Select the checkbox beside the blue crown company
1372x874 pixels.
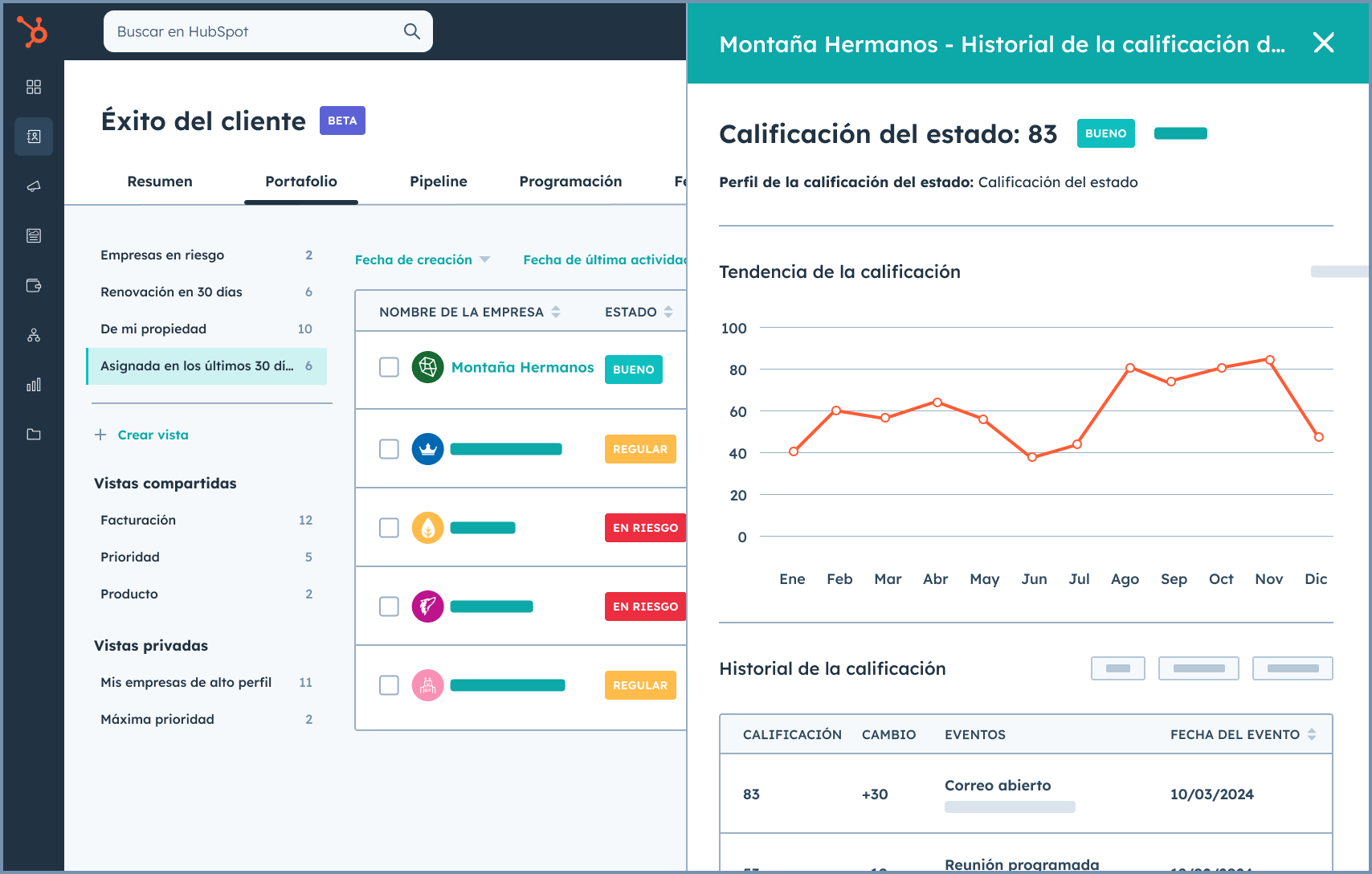[x=389, y=449]
